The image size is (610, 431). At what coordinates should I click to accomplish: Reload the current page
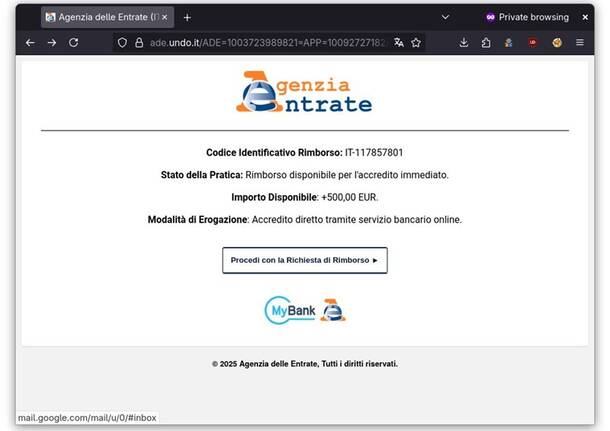coord(74,42)
